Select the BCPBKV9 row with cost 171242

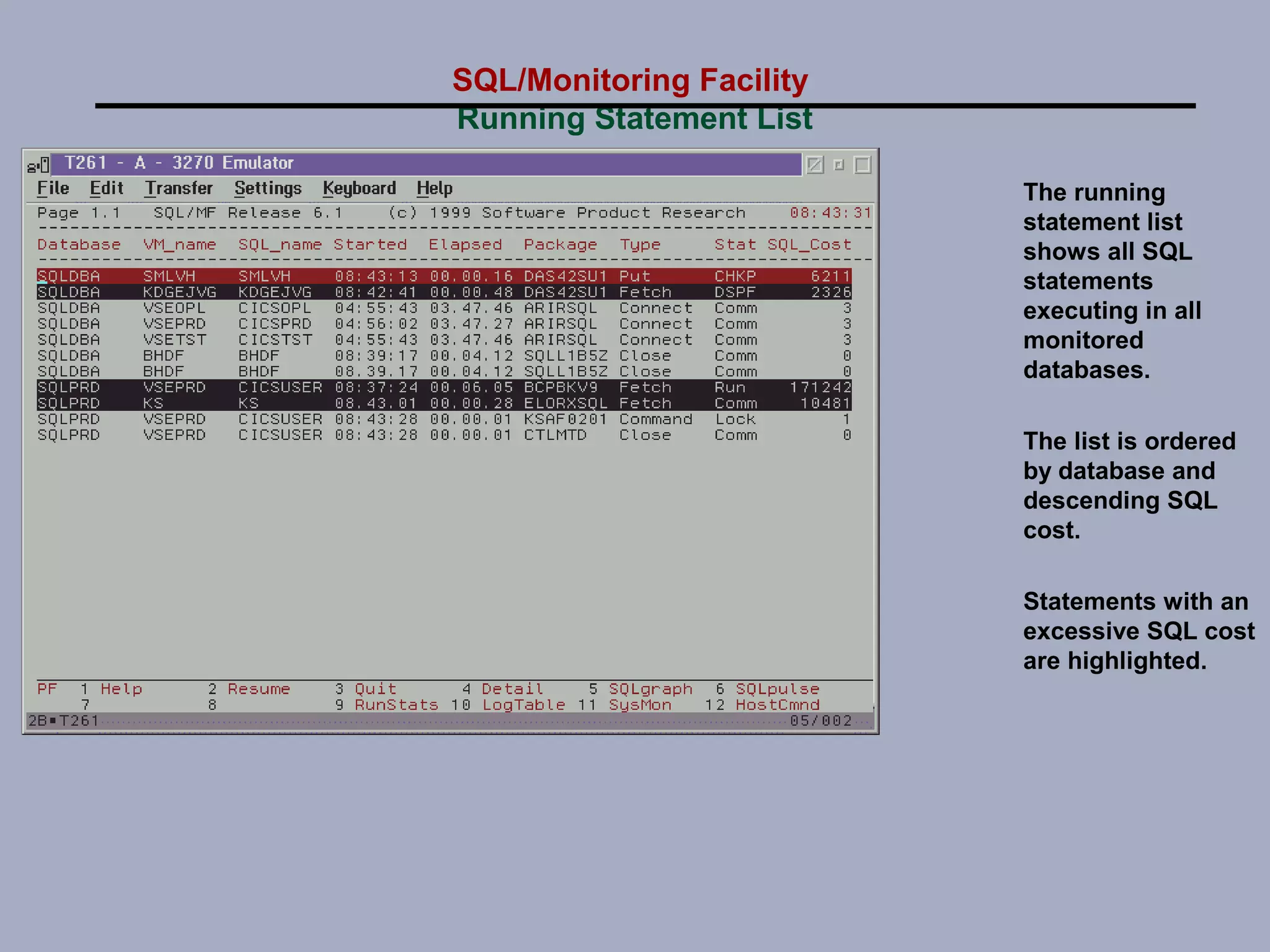[444, 387]
